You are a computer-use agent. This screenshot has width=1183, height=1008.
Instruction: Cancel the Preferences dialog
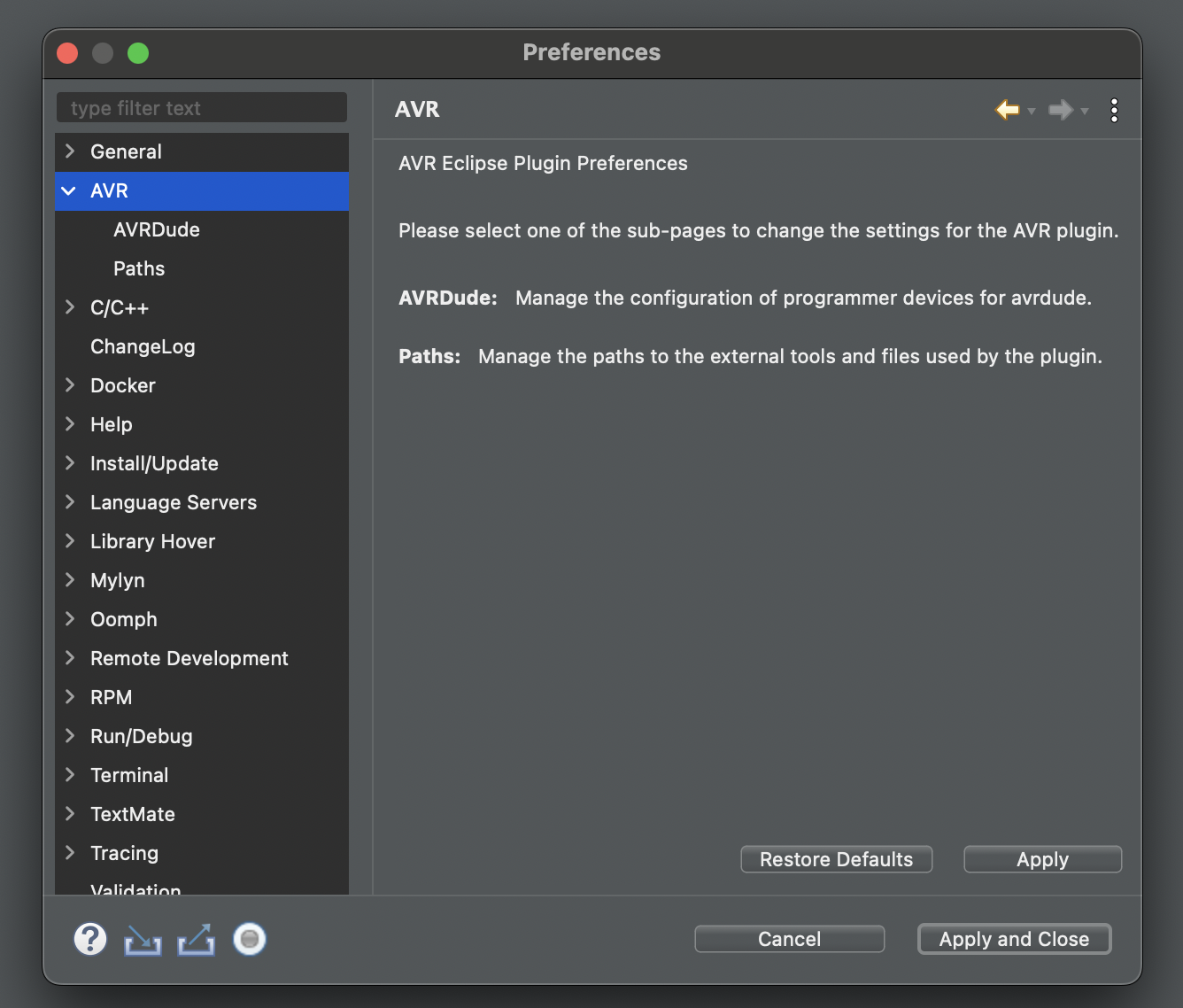click(x=789, y=939)
